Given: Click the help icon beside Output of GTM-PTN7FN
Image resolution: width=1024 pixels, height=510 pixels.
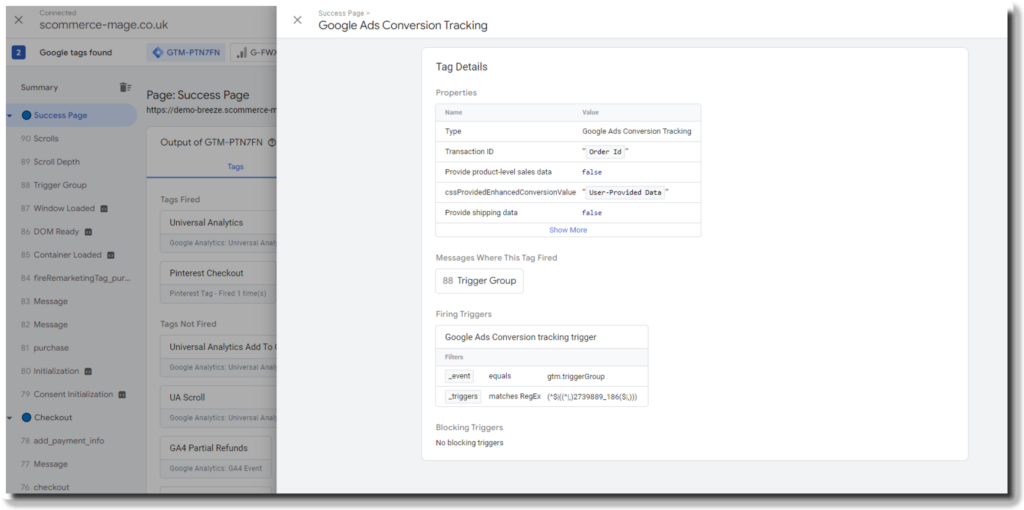Looking at the screenshot, I should point(272,142).
